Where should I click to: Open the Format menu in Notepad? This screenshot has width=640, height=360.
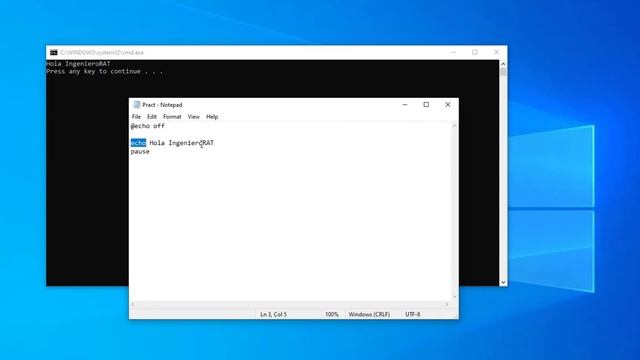[172, 117]
